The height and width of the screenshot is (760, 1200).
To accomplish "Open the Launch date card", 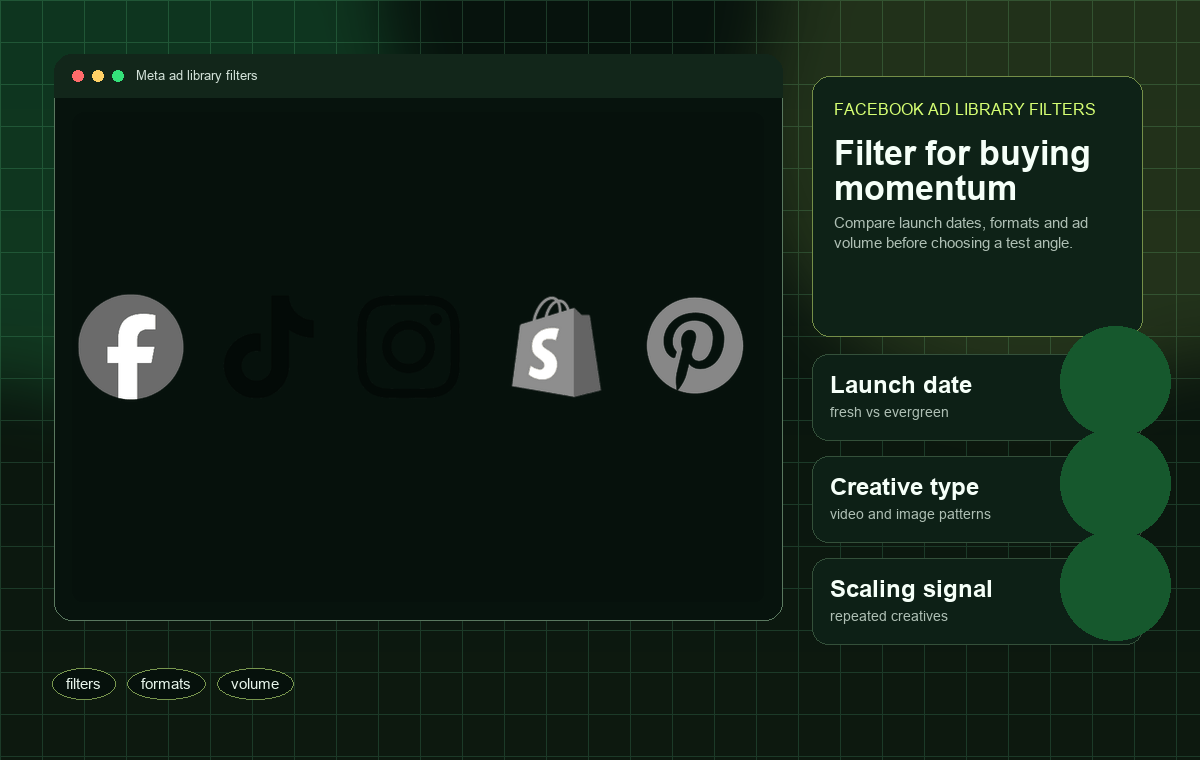I will 977,397.
